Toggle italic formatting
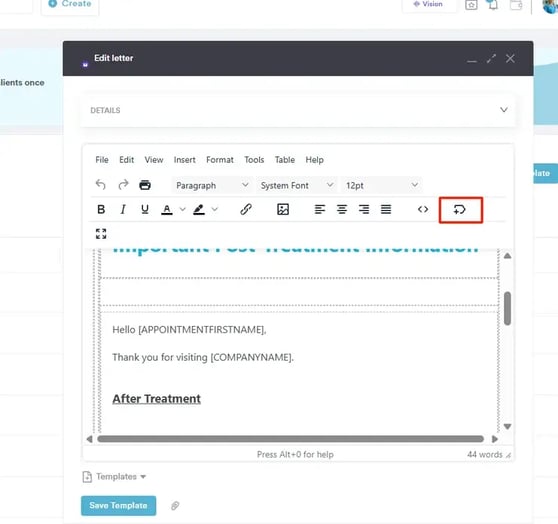Image resolution: width=558 pixels, height=524 pixels. (123, 209)
